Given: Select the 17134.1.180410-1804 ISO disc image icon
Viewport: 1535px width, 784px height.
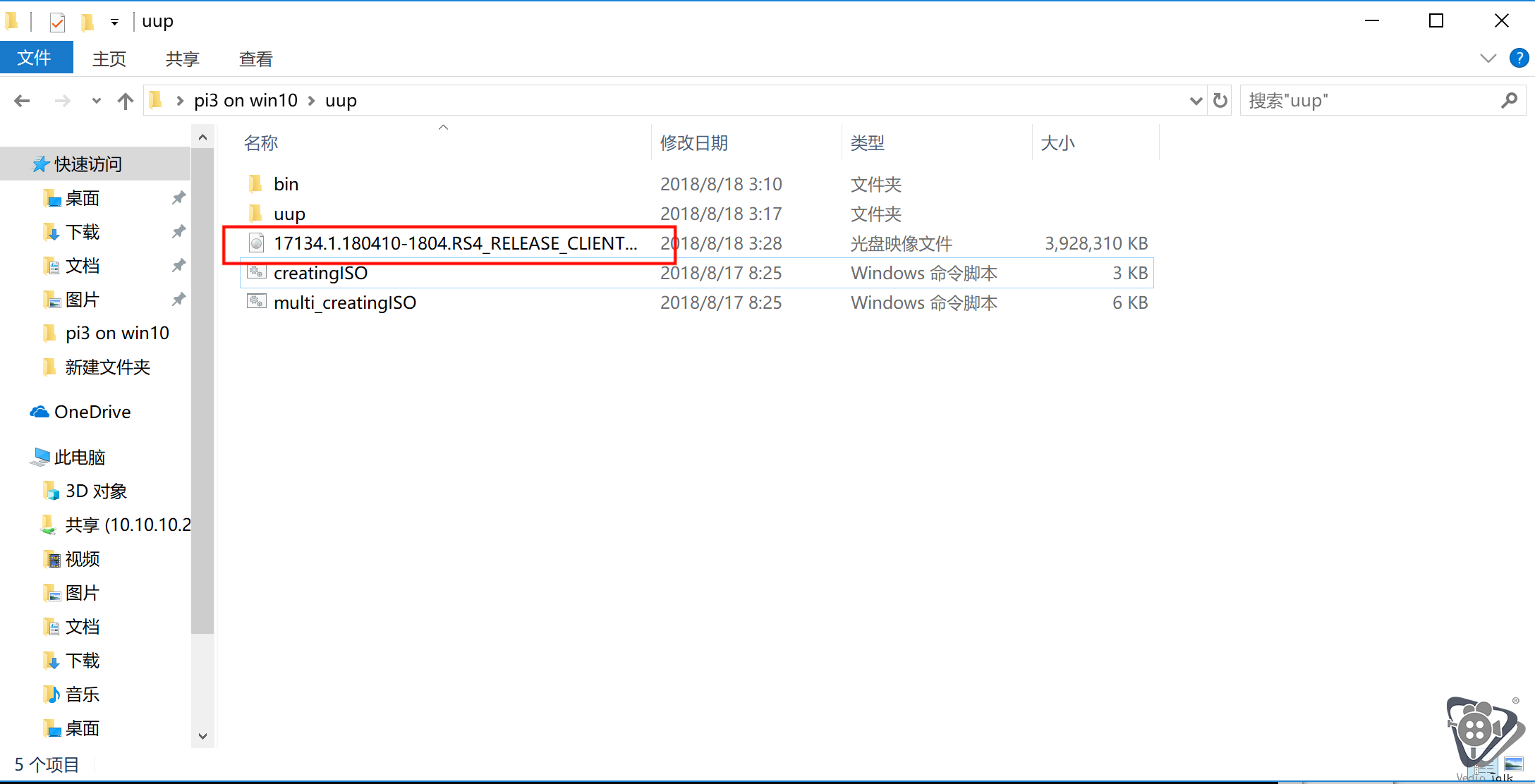Looking at the screenshot, I should pos(256,243).
